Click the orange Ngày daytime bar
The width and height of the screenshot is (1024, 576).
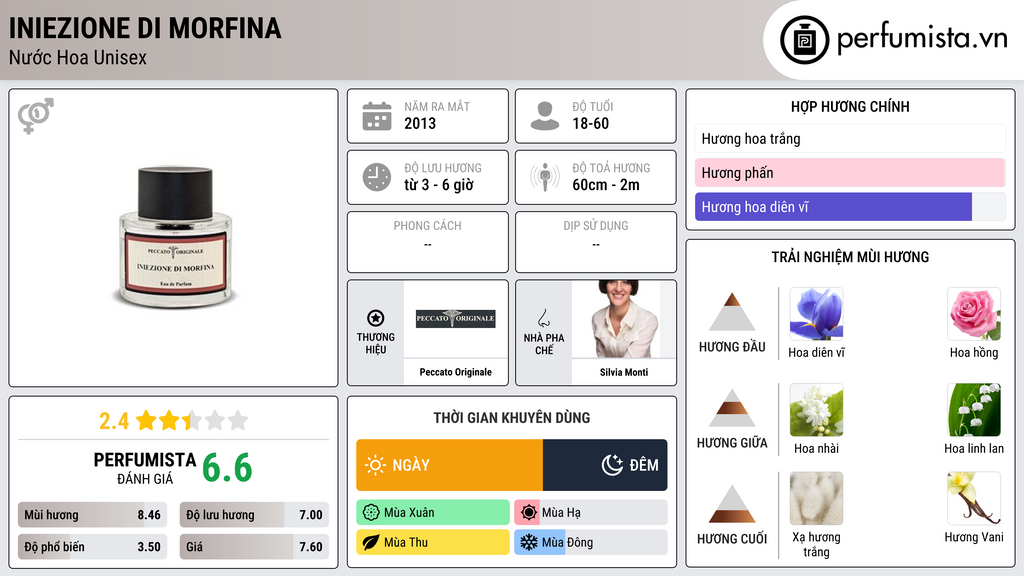pos(449,465)
